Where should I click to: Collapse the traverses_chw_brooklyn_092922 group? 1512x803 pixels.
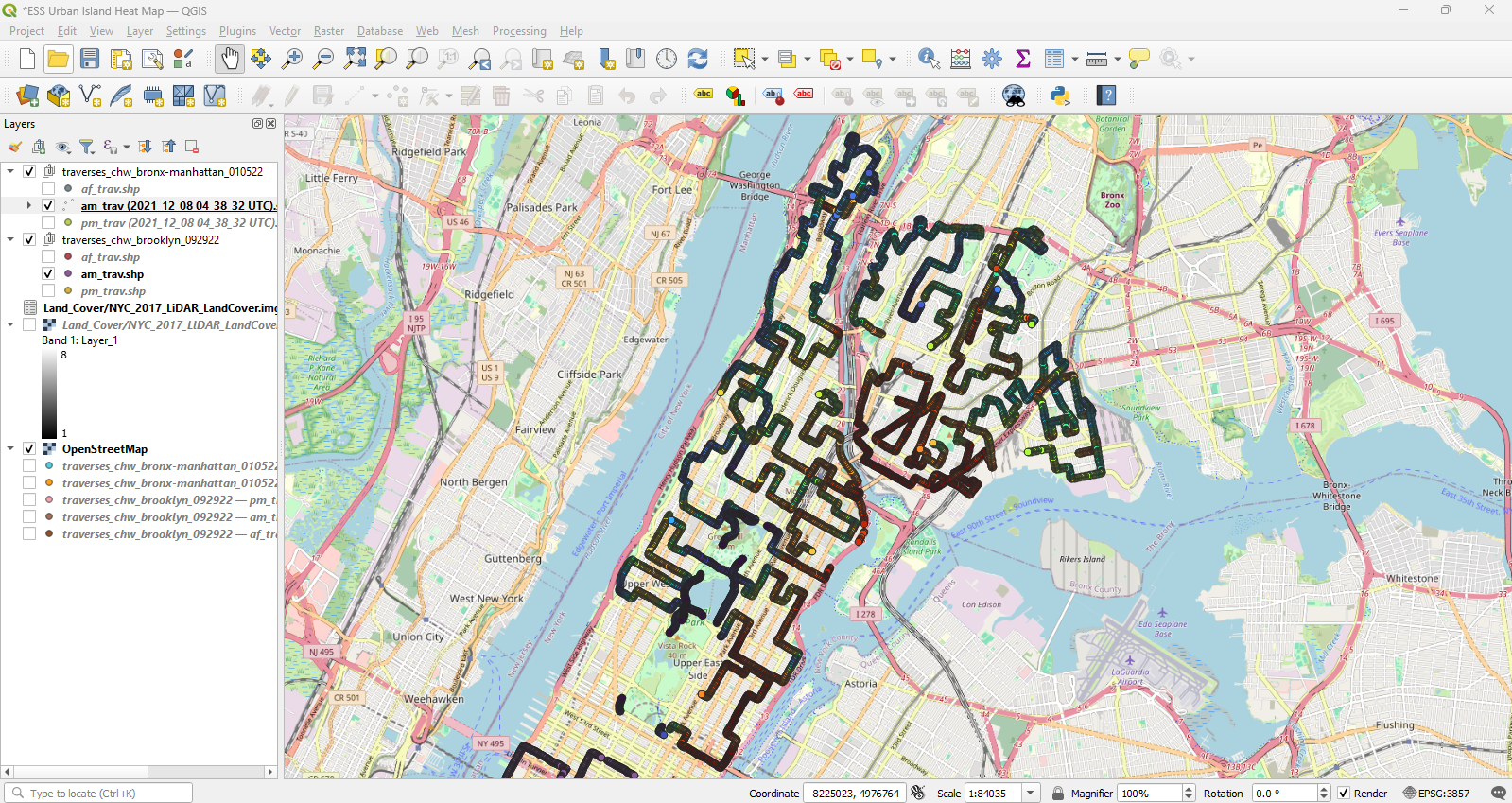pyautogui.click(x=10, y=240)
